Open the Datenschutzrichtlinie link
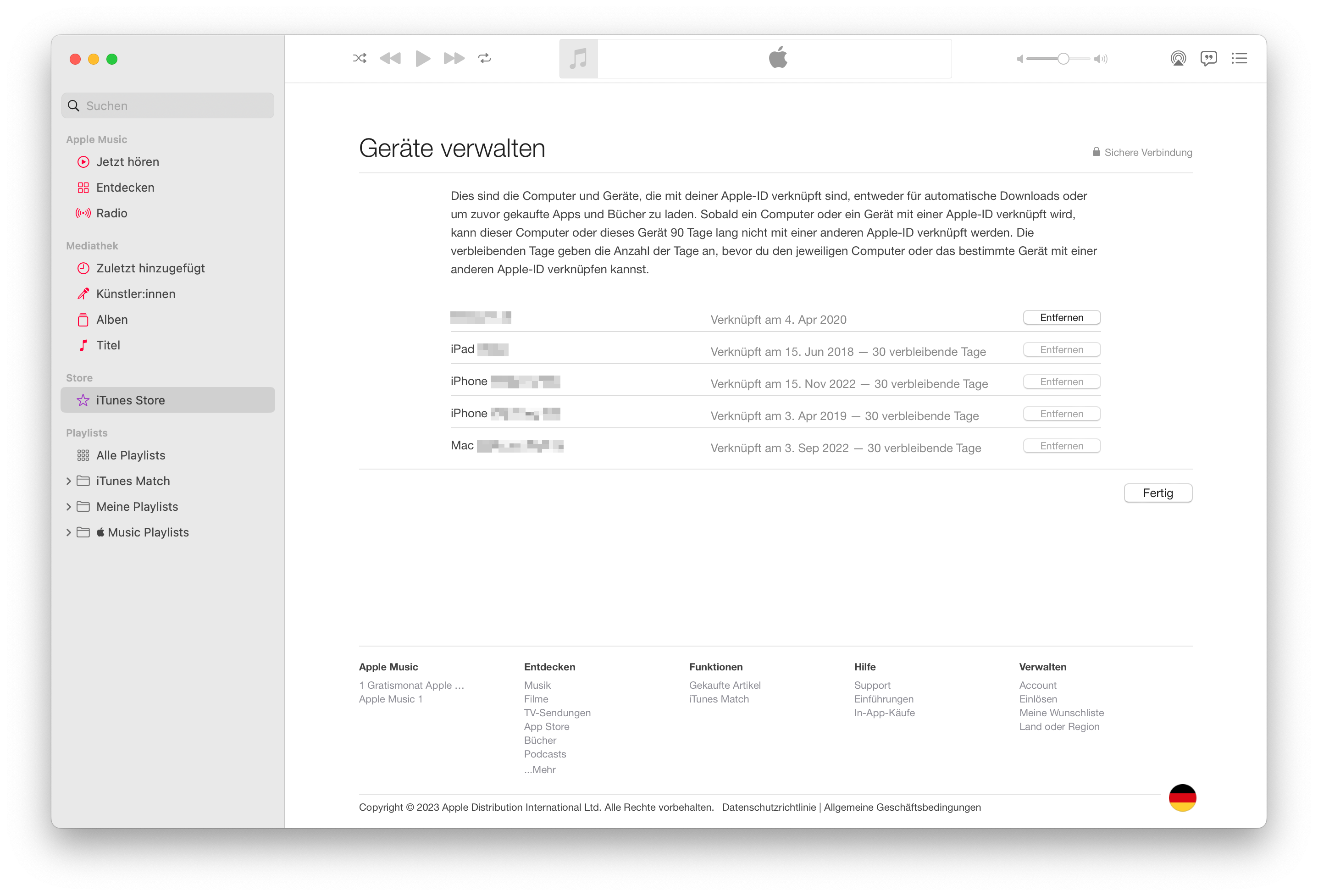The width and height of the screenshot is (1318, 896). (x=769, y=807)
